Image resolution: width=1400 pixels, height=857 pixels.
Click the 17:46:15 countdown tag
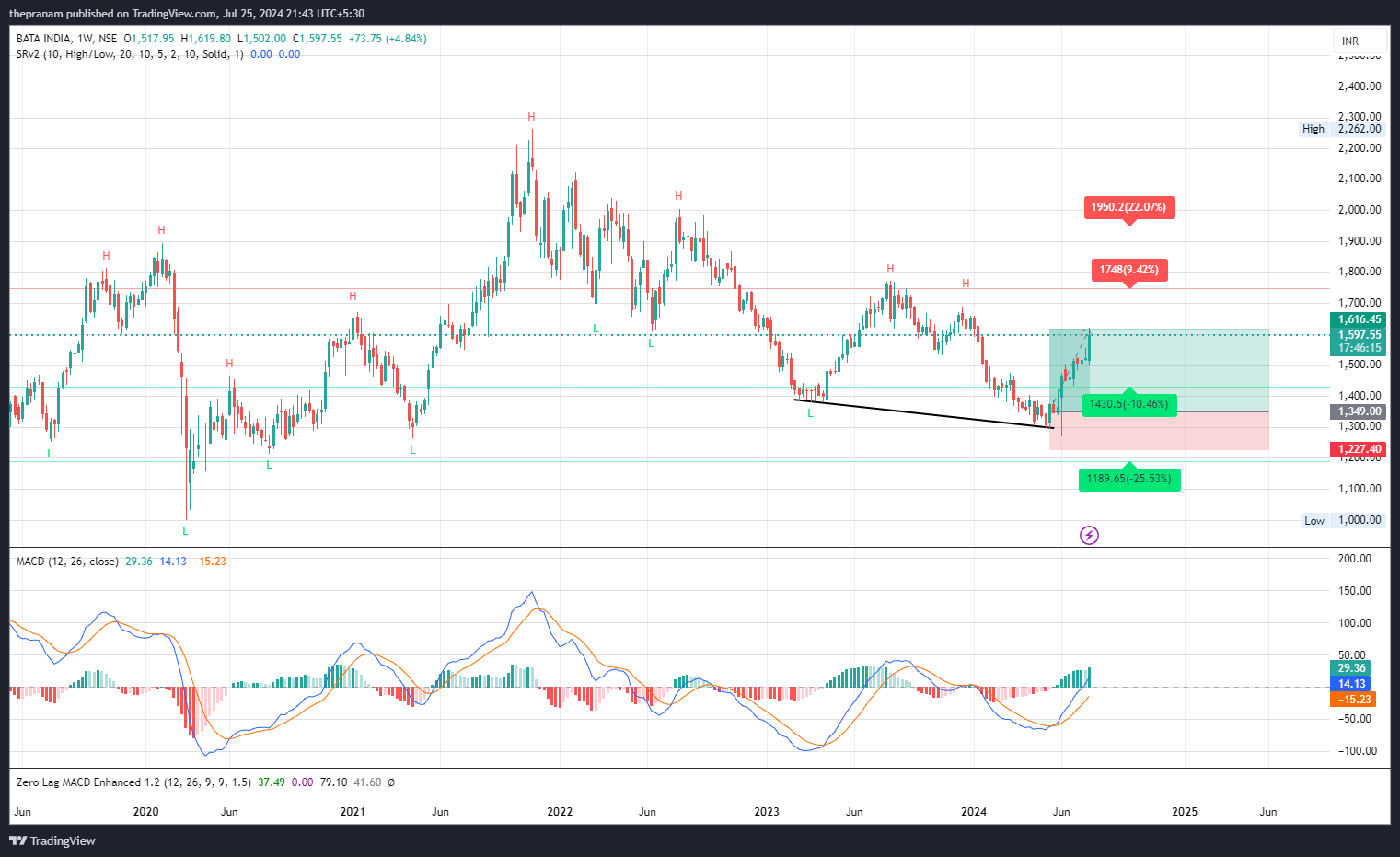(1359, 348)
